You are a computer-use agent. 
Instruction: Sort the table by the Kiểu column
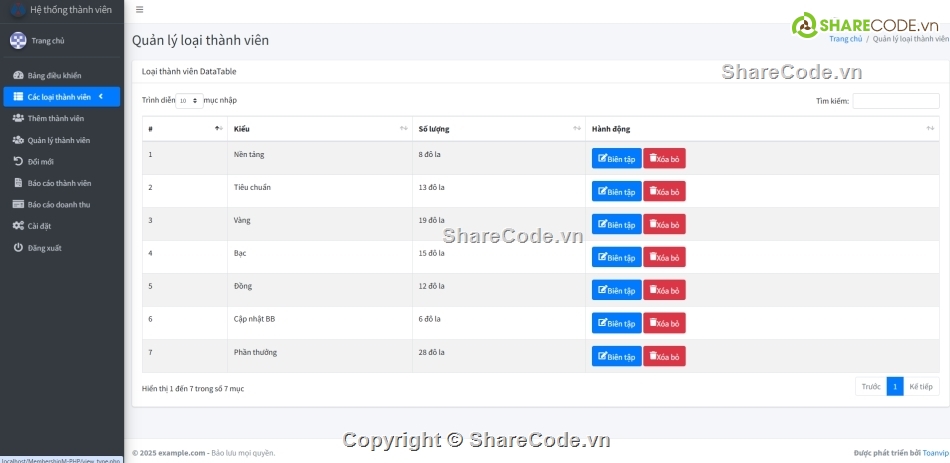[320, 129]
